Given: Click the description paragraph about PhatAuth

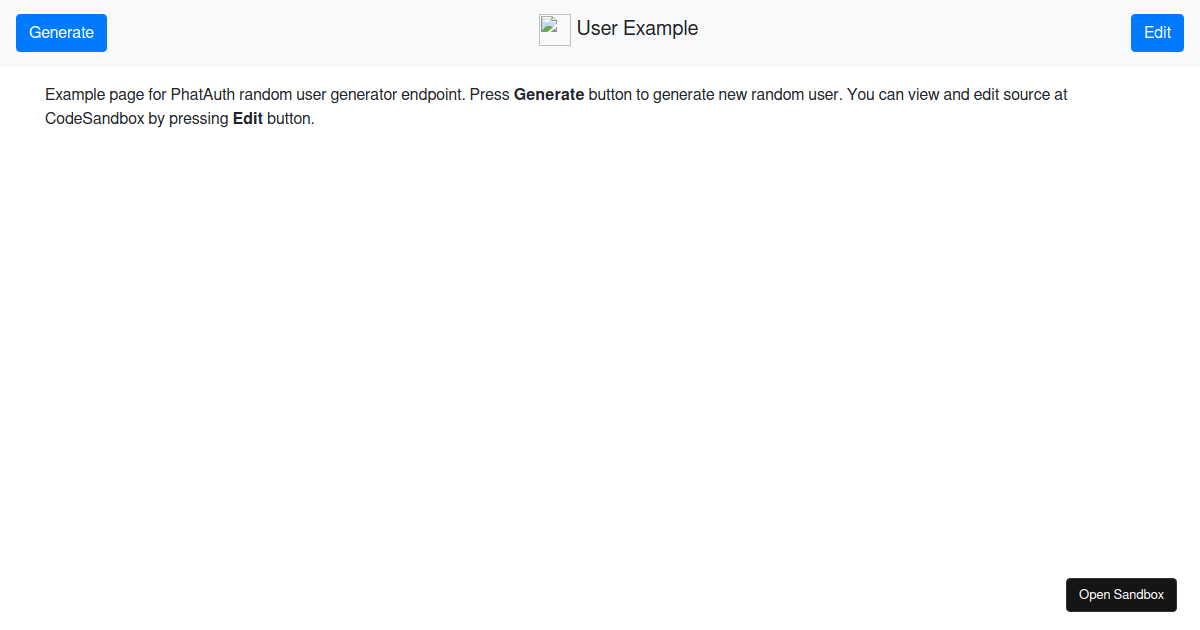Looking at the screenshot, I should (555, 106).
